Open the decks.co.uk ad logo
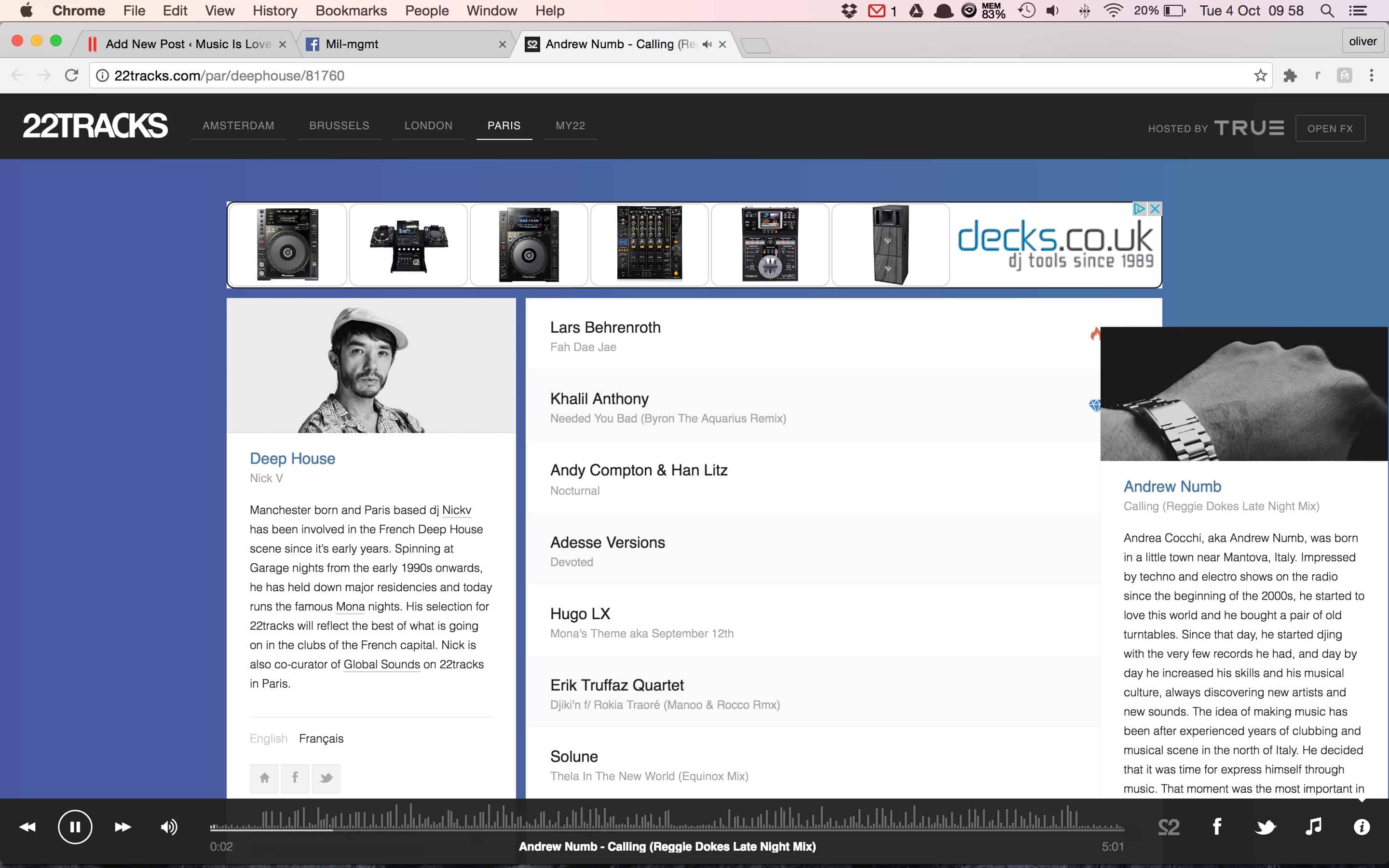The width and height of the screenshot is (1389, 868). pyautogui.click(x=1055, y=244)
